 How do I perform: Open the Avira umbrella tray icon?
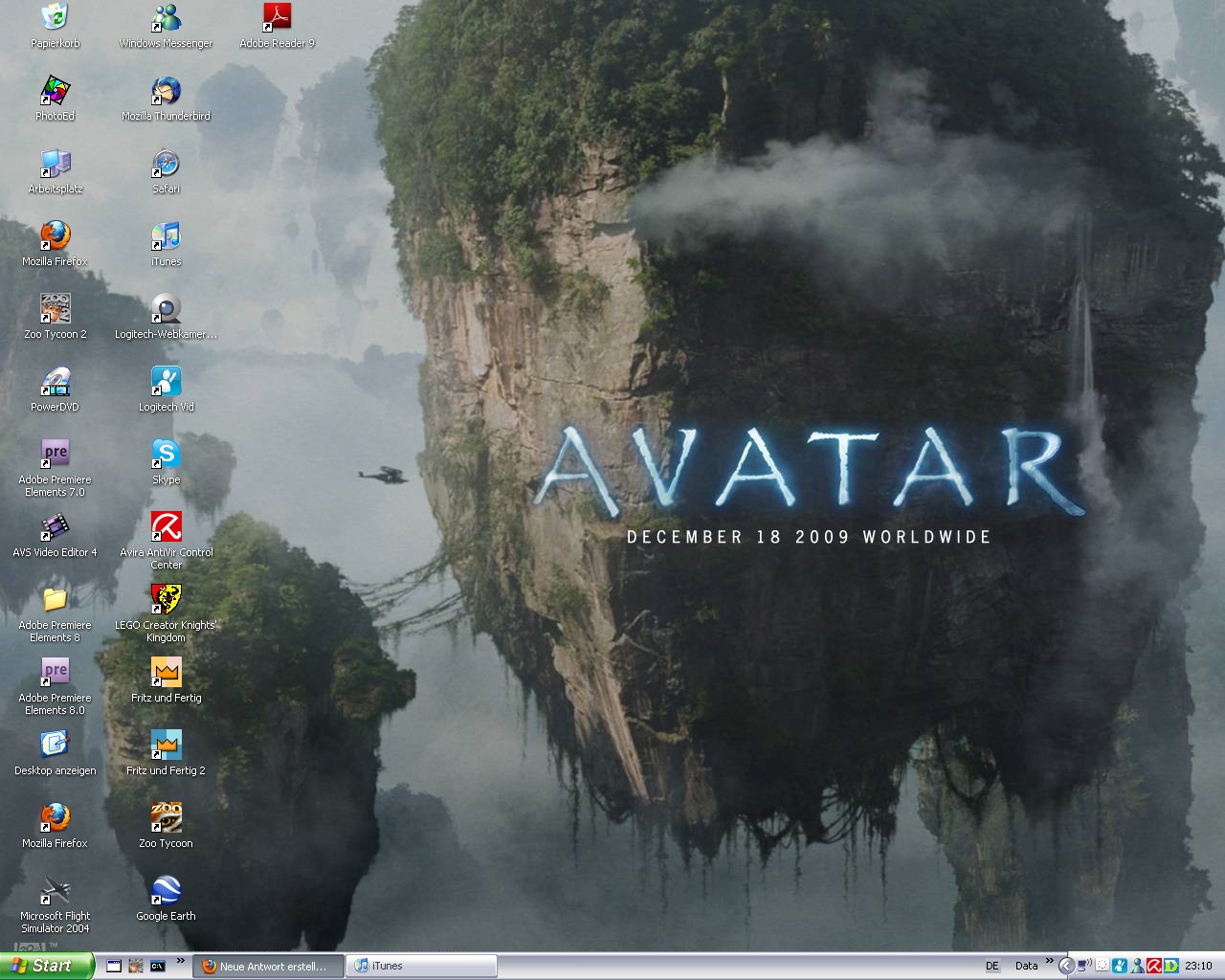pos(1154,966)
